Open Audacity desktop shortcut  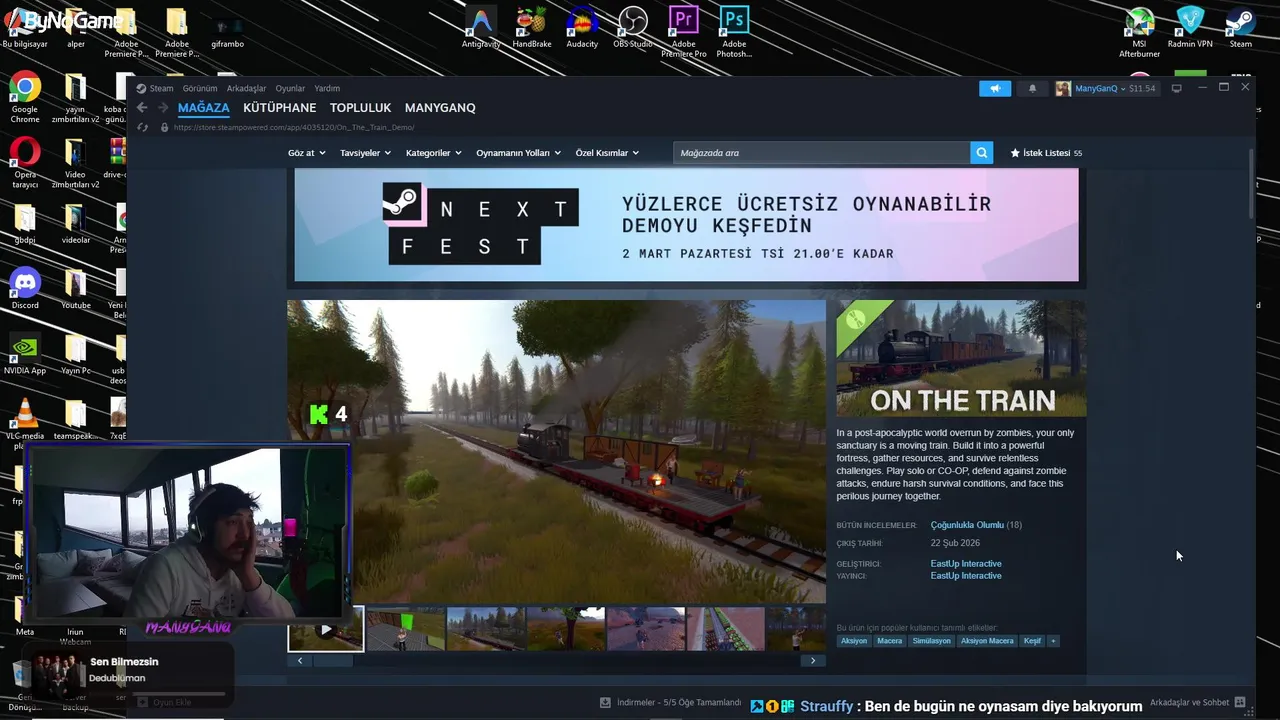pos(582,27)
